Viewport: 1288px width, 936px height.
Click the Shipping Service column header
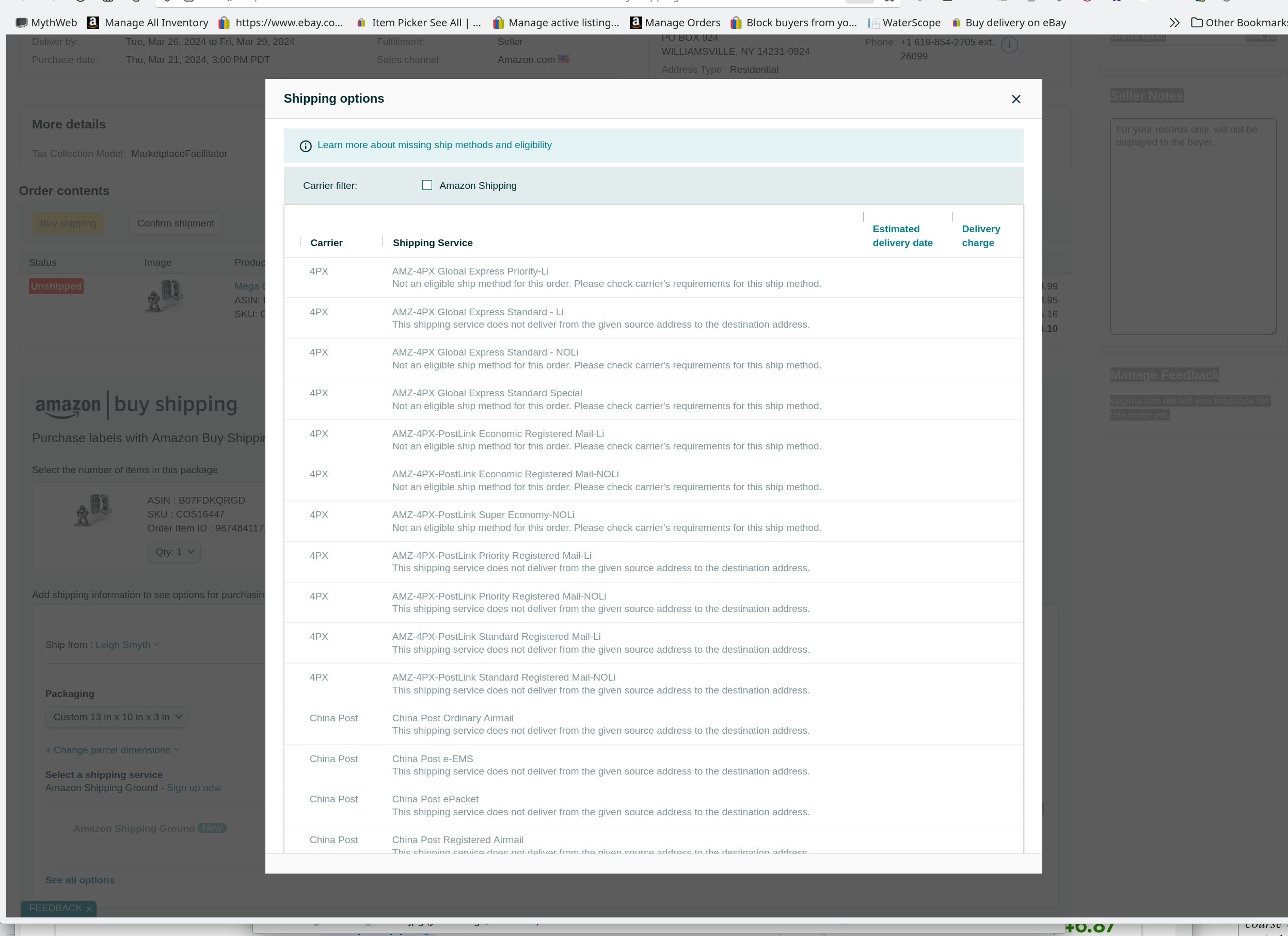click(x=432, y=243)
